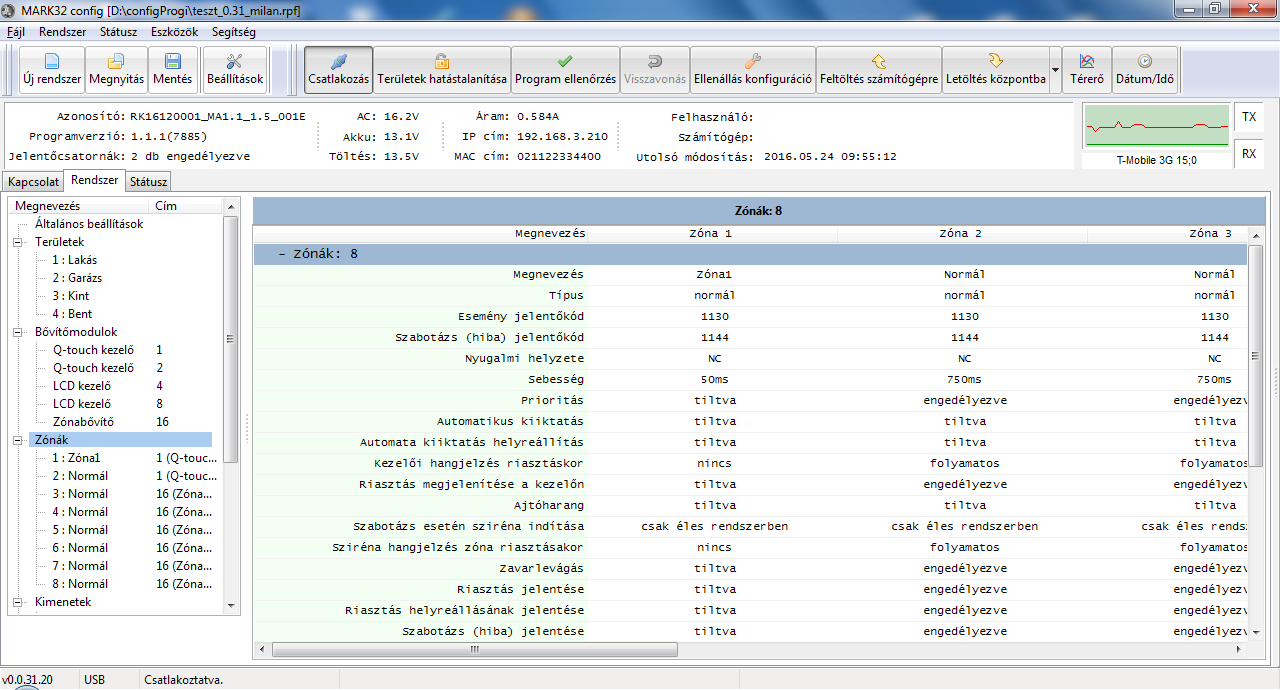Select zone '1 : Zóna1' in the tree

77,458
